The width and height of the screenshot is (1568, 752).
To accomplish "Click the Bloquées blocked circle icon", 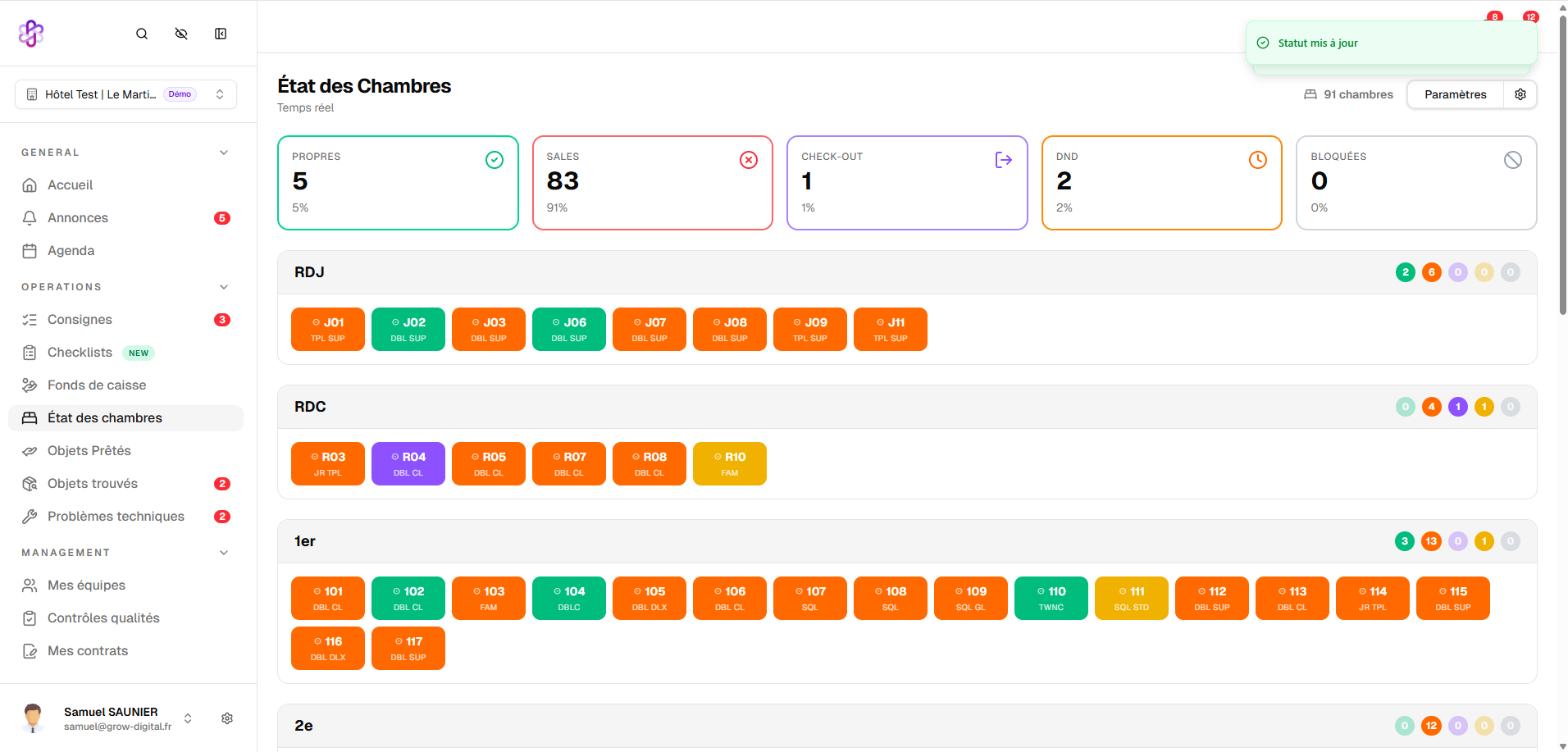I will tap(1512, 160).
